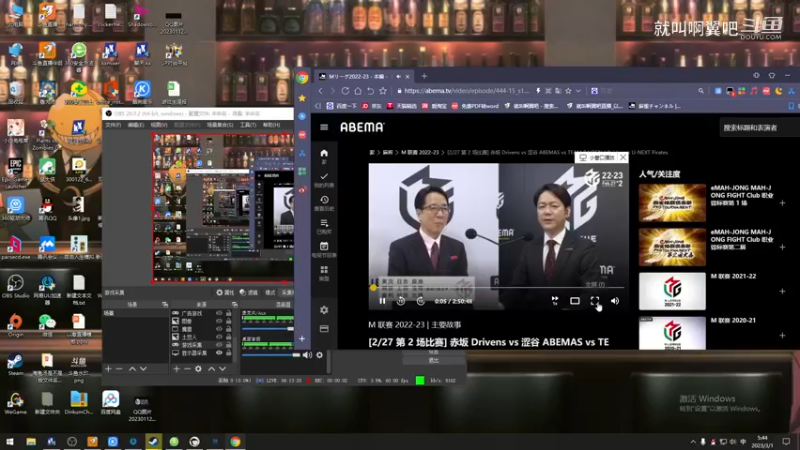The height and width of the screenshot is (450, 800).
Task: Open My List checkmark in ABEMA sidebar
Action: pos(324,177)
